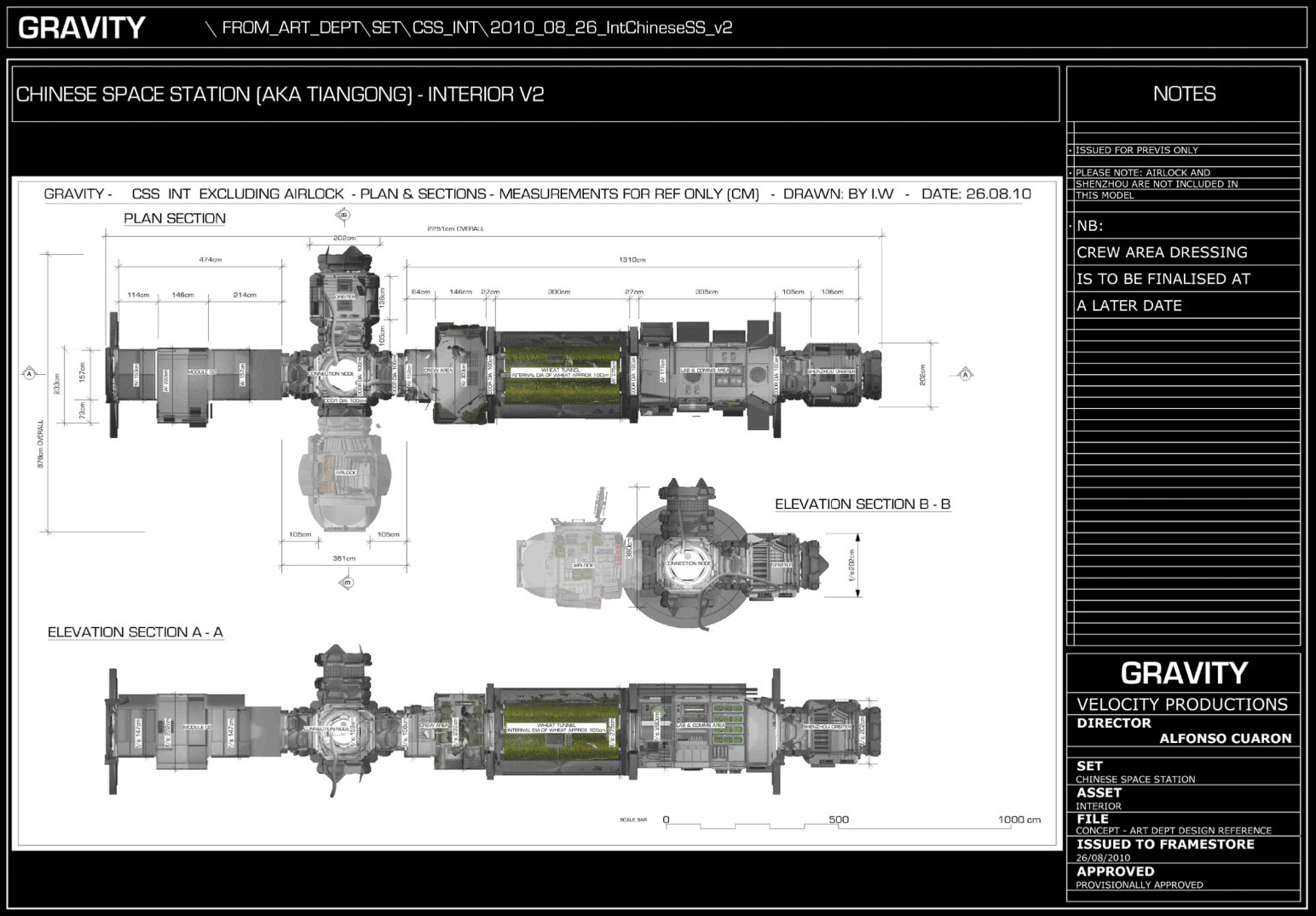Click the GRAVITY title in the header bar
This screenshot has height=916, width=1316.
coord(82,27)
